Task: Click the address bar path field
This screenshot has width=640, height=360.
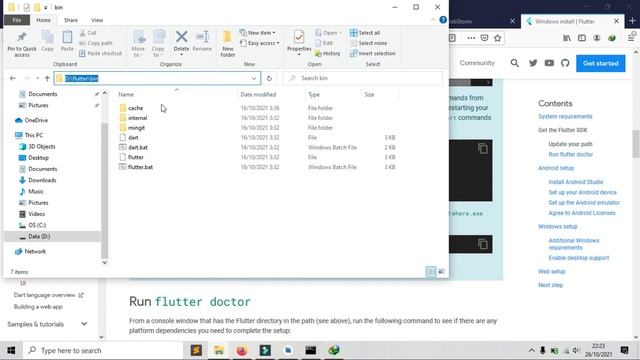Action: pos(157,78)
